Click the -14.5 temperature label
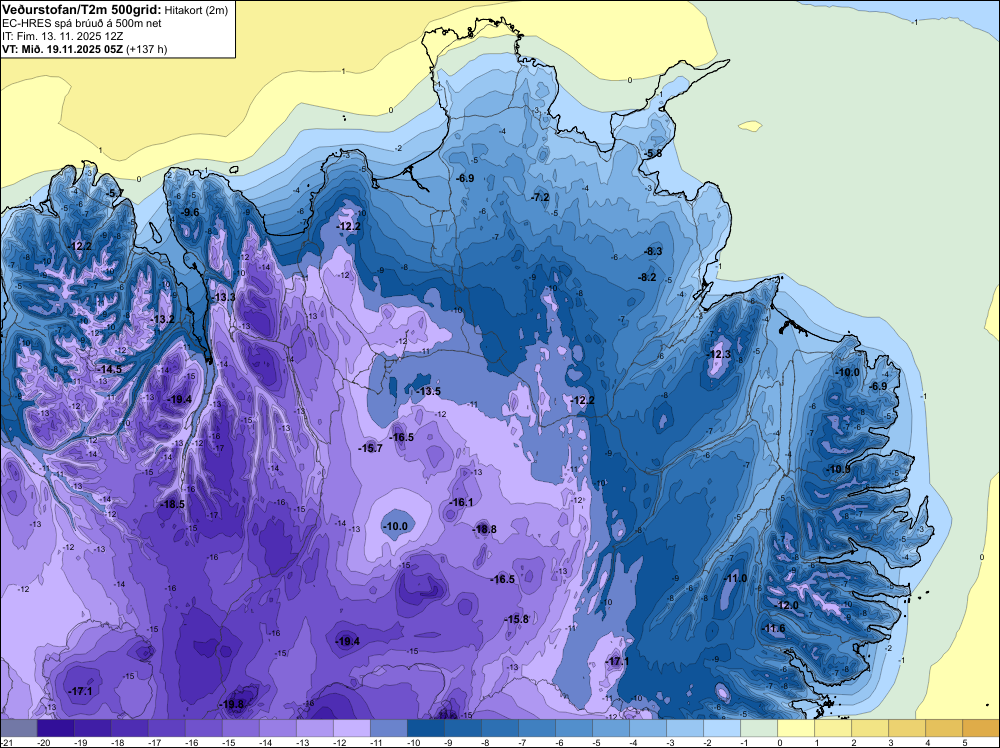The width and height of the screenshot is (1000, 748). pyautogui.click(x=109, y=369)
